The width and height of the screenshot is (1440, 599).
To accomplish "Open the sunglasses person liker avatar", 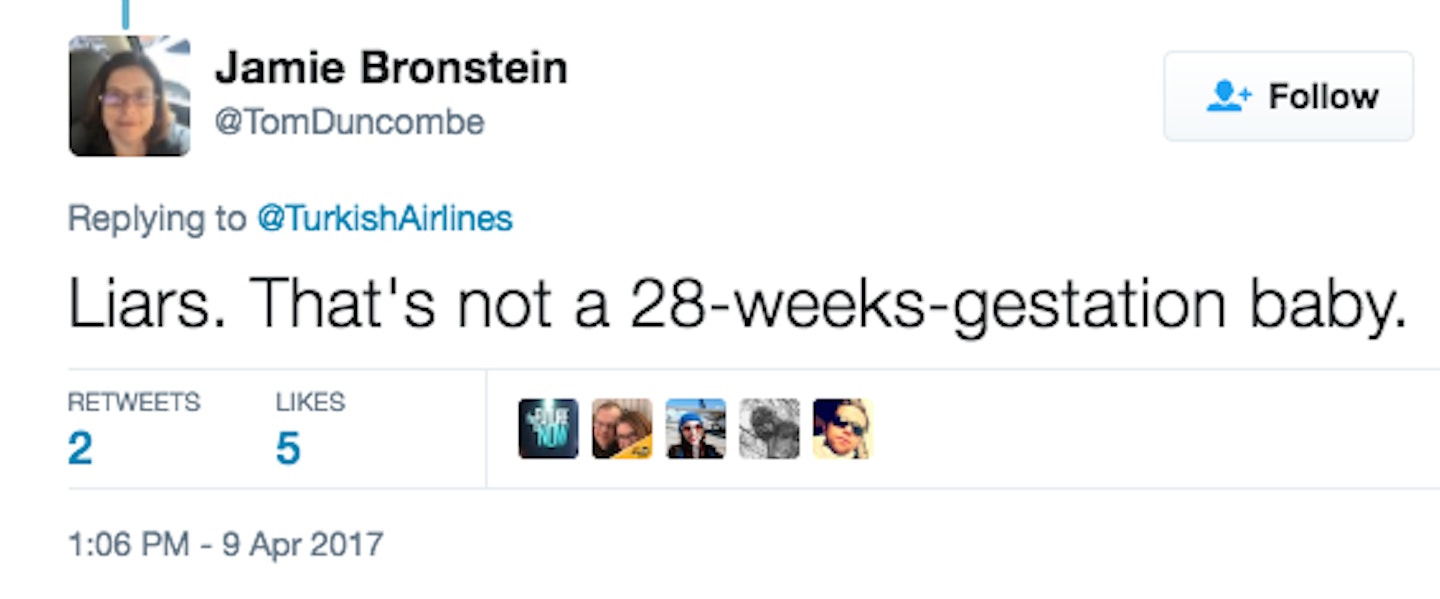I will pos(843,428).
